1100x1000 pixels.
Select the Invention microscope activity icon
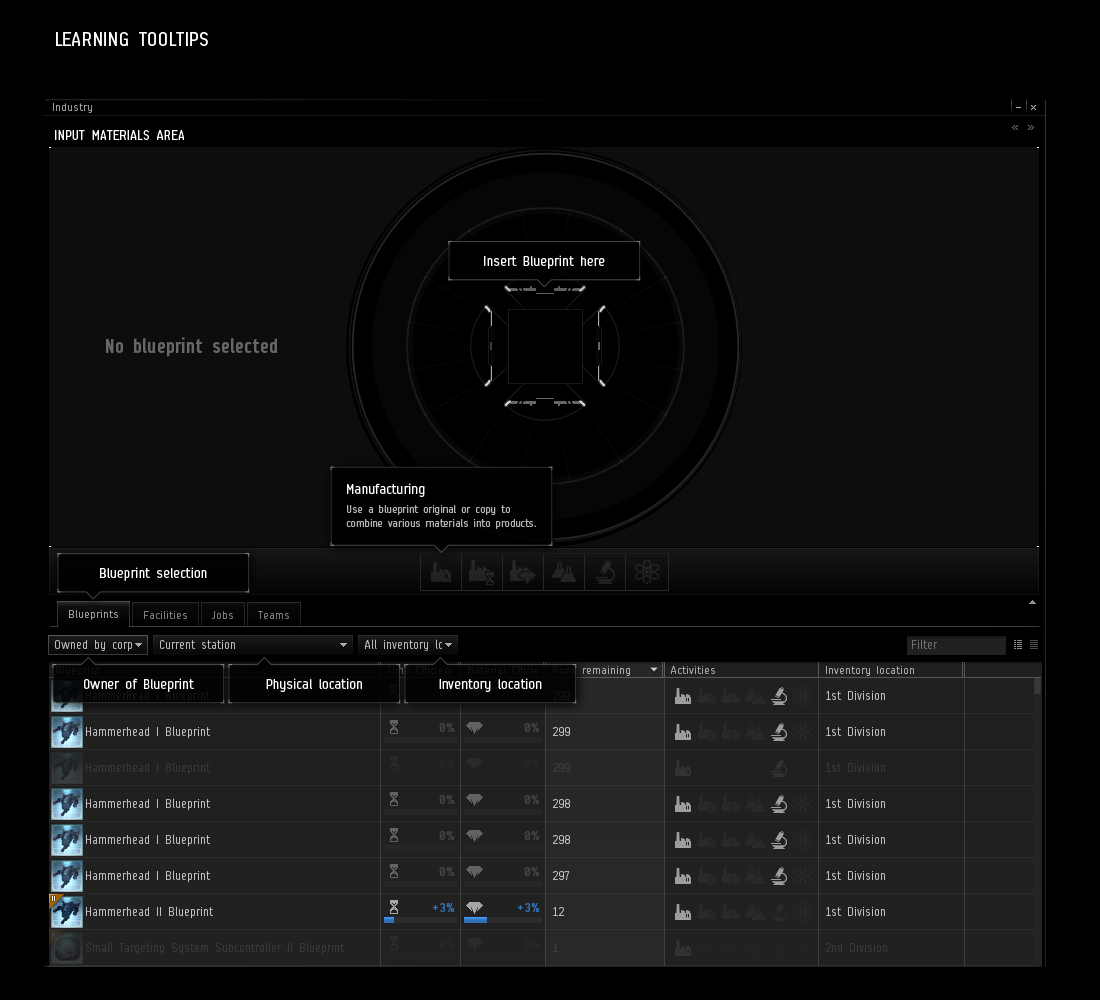click(605, 572)
